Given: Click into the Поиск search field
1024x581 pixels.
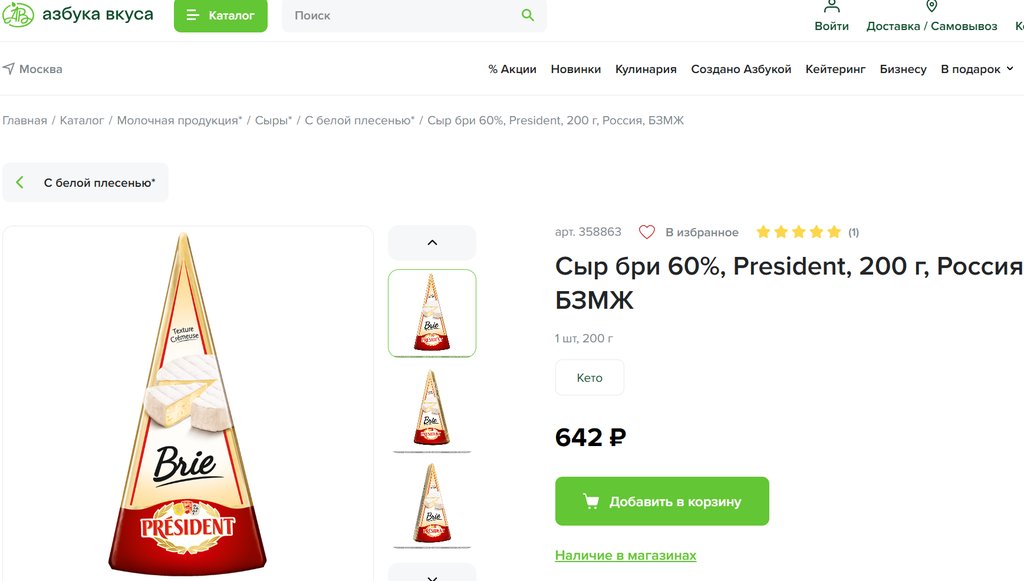Looking at the screenshot, I should [x=400, y=15].
